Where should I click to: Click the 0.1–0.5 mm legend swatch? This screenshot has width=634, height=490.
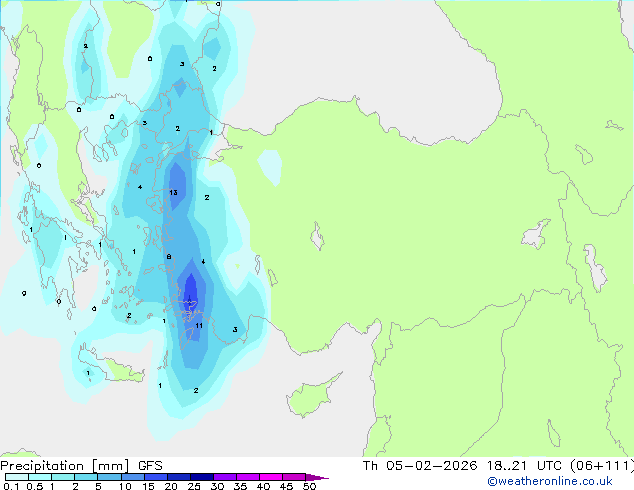pos(17,477)
